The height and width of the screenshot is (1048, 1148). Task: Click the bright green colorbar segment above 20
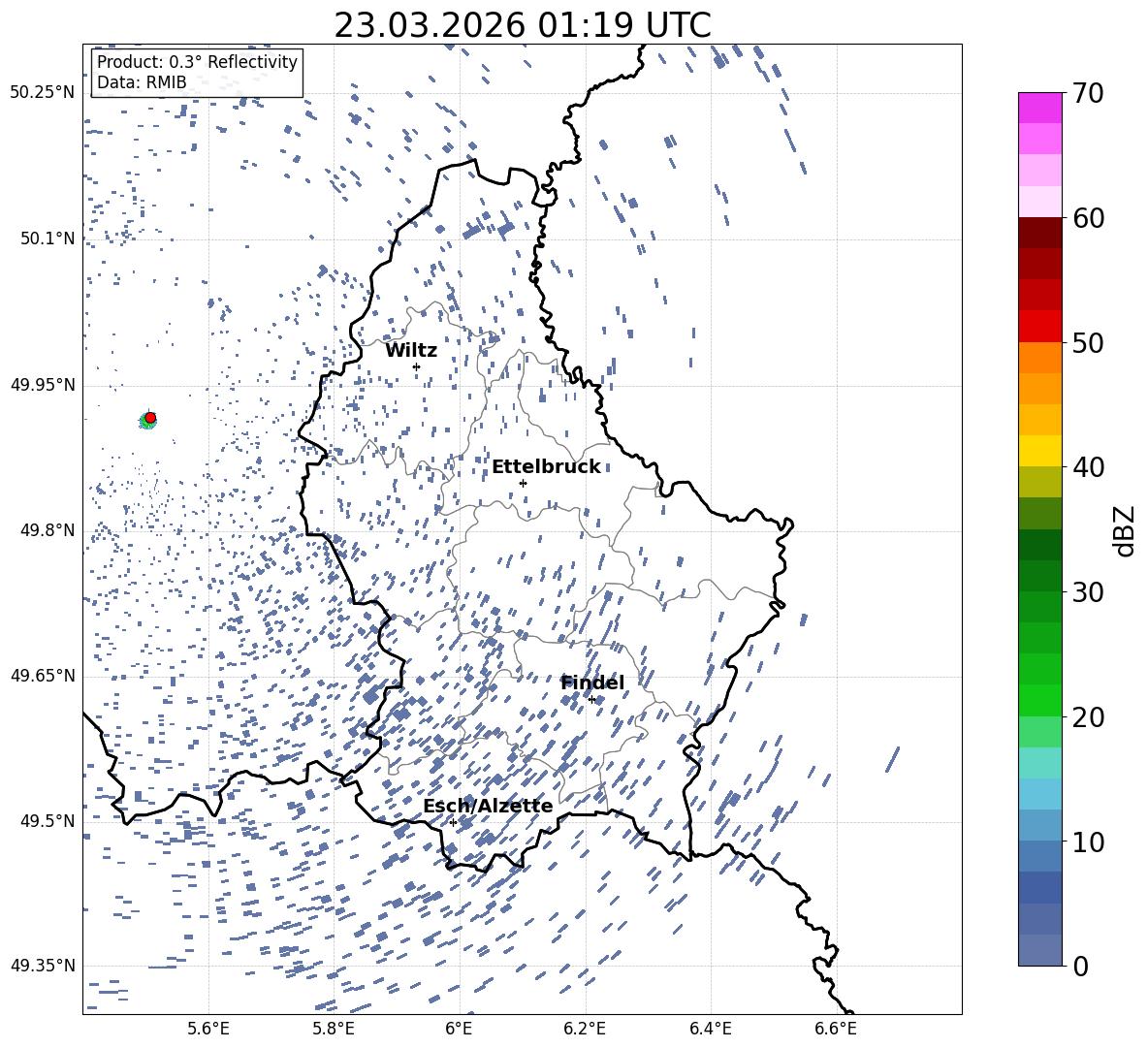[x=1040, y=700]
